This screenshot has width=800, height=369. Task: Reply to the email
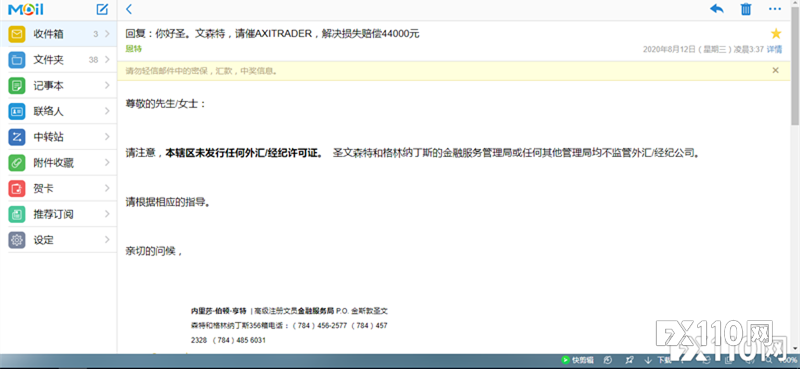pos(717,9)
